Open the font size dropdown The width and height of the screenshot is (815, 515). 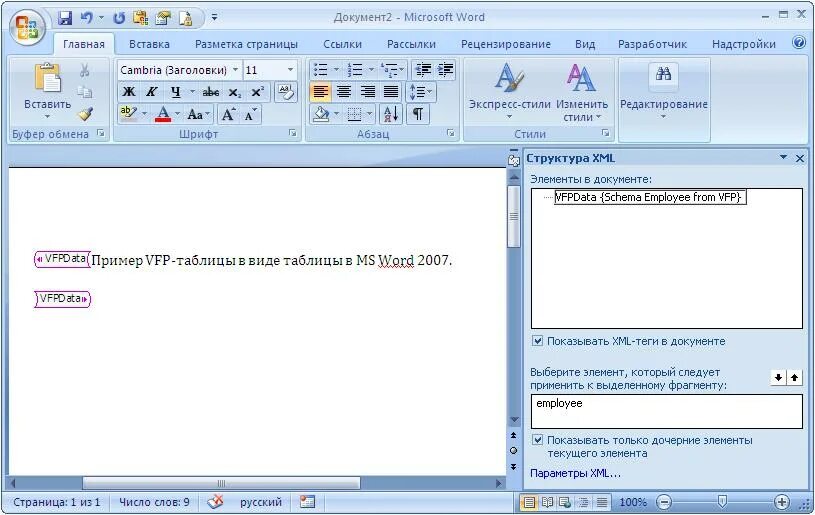pos(291,70)
